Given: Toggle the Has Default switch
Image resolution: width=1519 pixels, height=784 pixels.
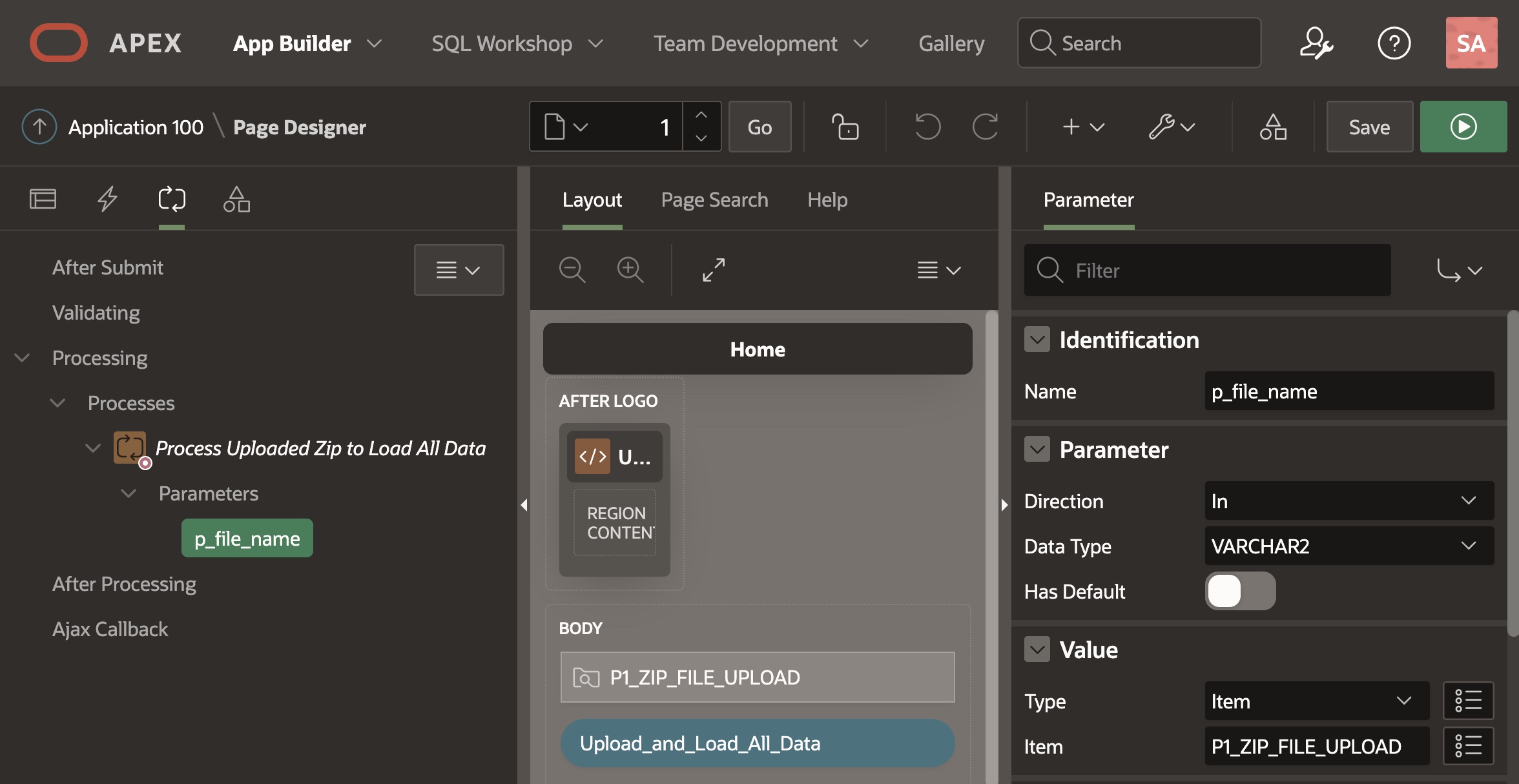Looking at the screenshot, I should click(x=1240, y=591).
